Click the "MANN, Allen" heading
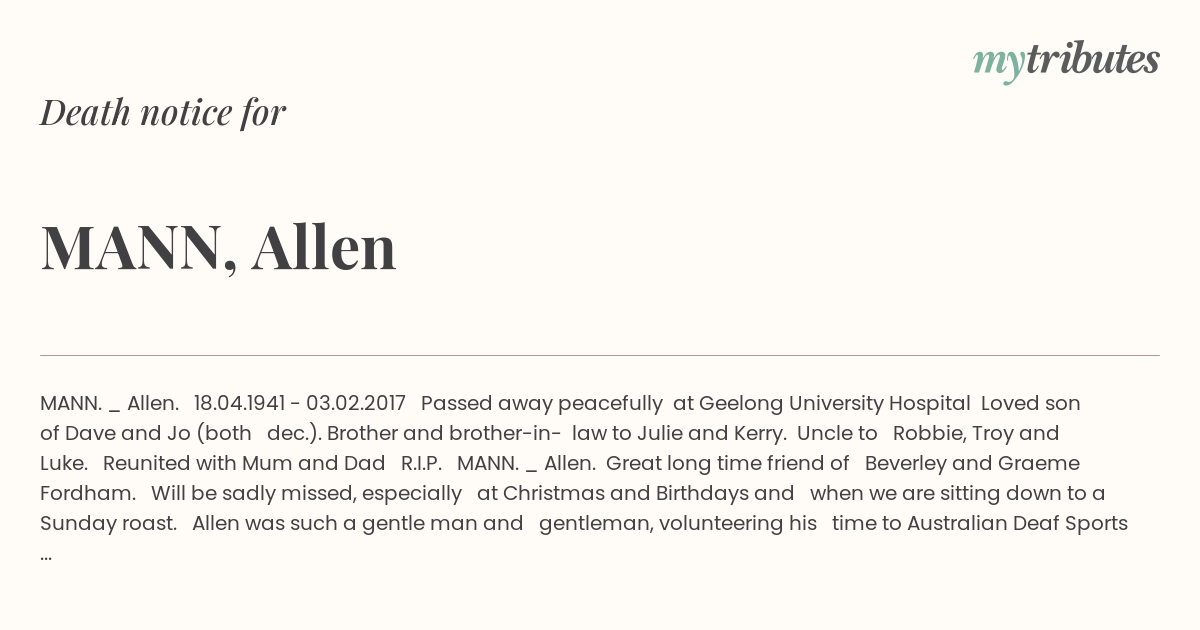 [x=218, y=247]
